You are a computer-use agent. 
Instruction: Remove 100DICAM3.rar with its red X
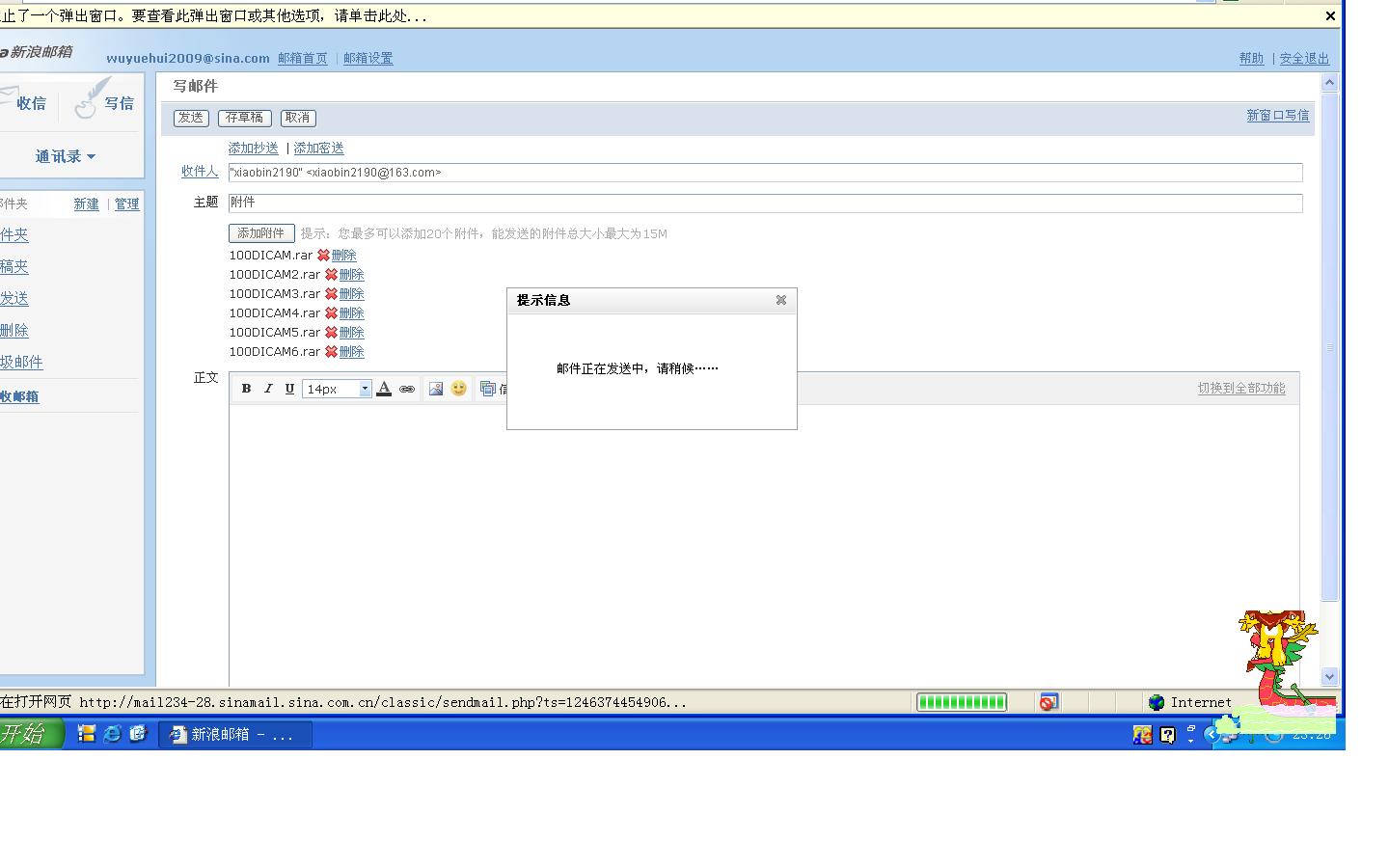(x=331, y=294)
